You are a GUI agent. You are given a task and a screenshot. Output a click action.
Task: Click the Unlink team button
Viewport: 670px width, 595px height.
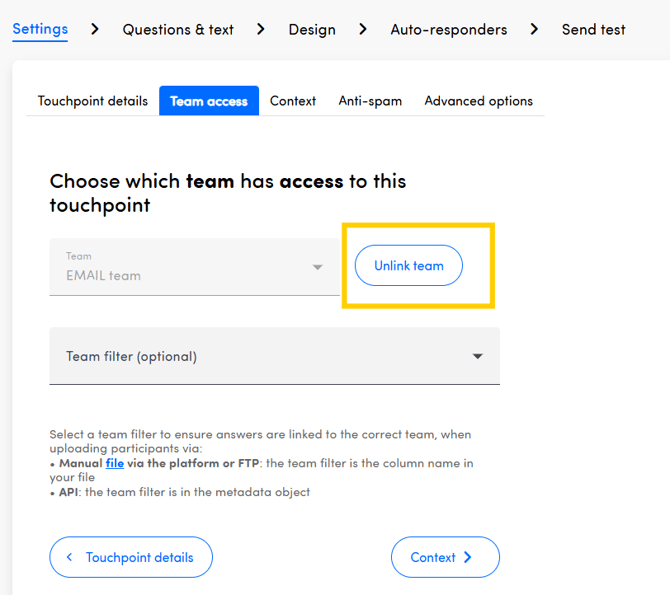coord(408,266)
